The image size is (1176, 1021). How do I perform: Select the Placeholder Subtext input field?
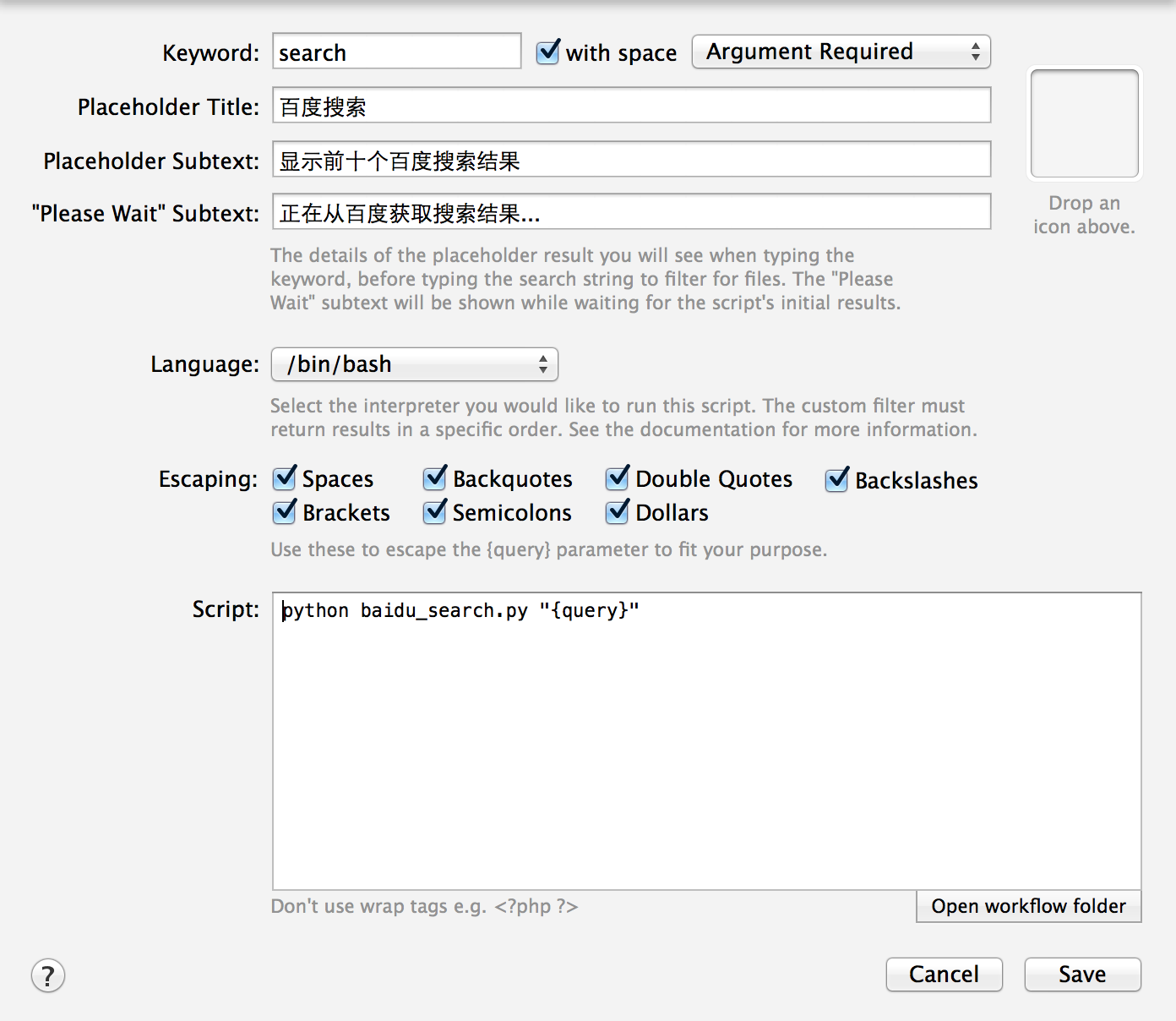pyautogui.click(x=631, y=160)
